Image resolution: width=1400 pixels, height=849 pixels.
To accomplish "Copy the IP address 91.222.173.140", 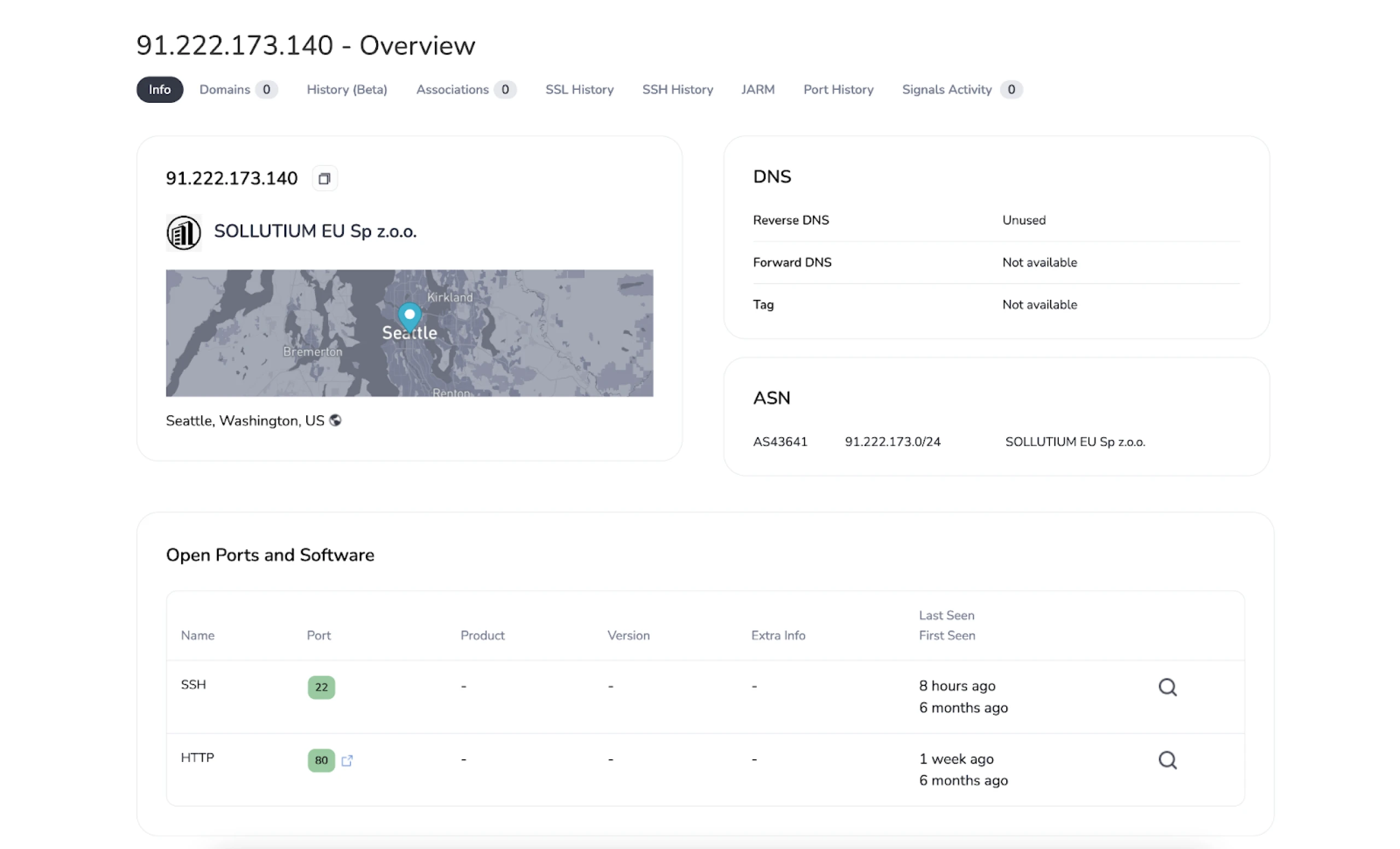I will [x=324, y=178].
